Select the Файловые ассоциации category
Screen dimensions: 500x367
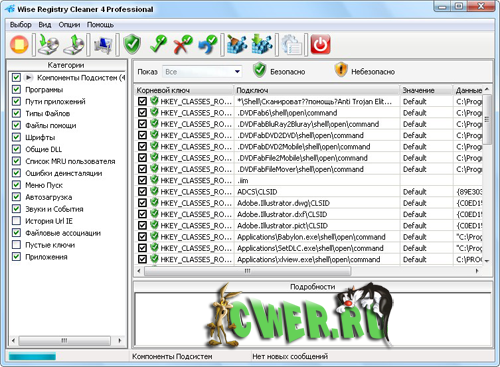coord(63,233)
